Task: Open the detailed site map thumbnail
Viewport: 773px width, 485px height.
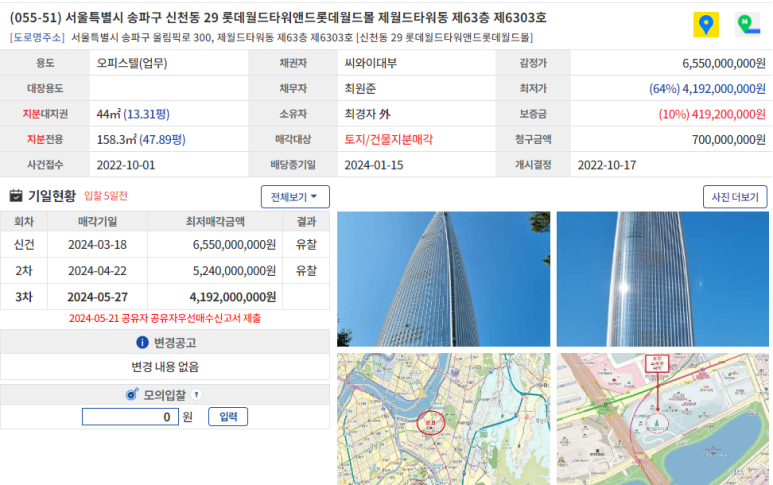Action: click(x=663, y=419)
